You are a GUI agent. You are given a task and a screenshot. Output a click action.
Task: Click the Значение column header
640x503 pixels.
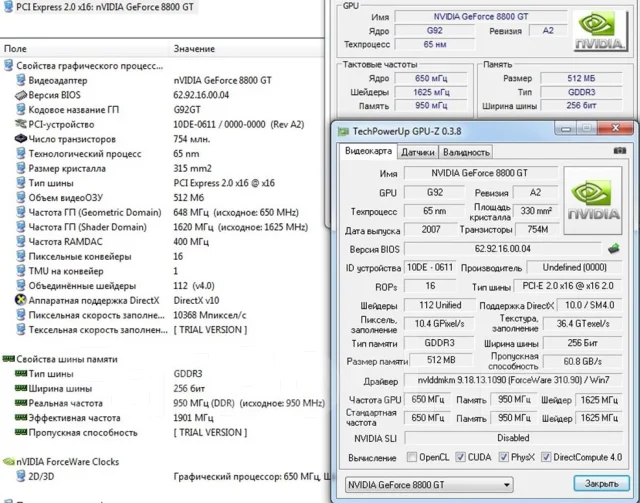click(194, 49)
